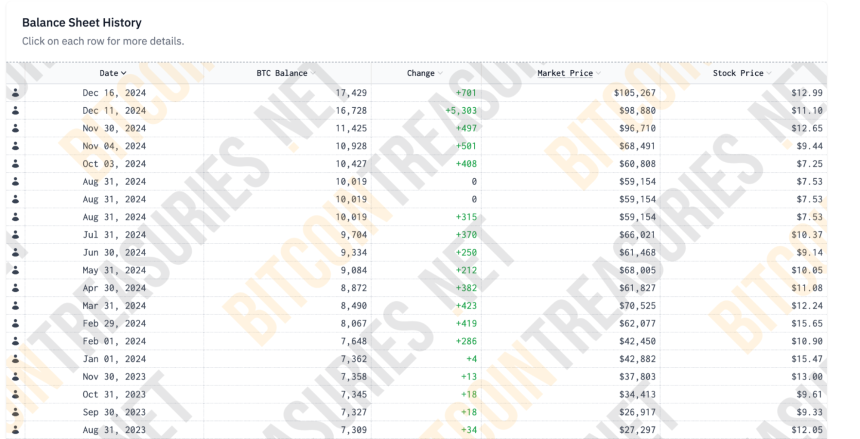Open the Jun 30, 2024 row details
This screenshot has height=439, width=860.
pos(416,252)
